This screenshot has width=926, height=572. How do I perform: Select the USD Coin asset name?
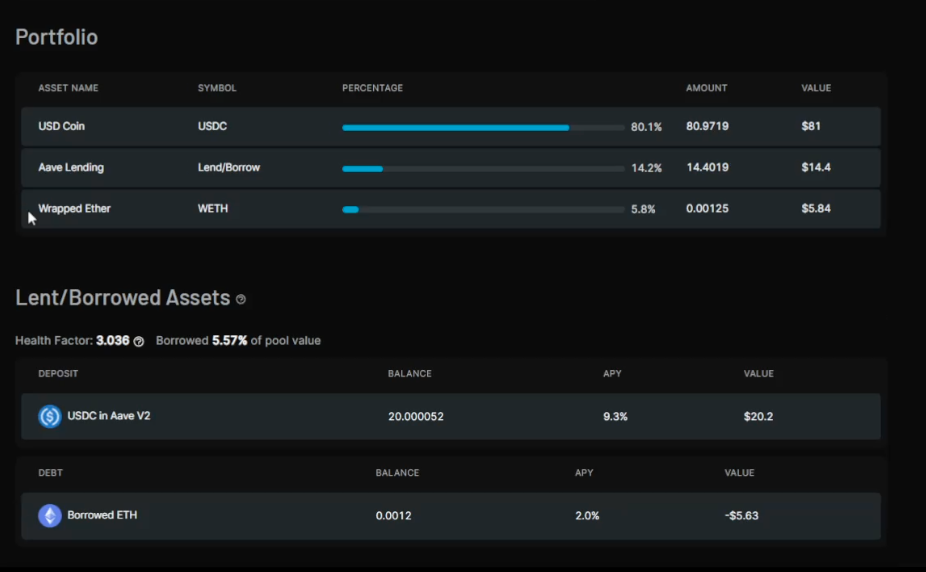click(61, 126)
